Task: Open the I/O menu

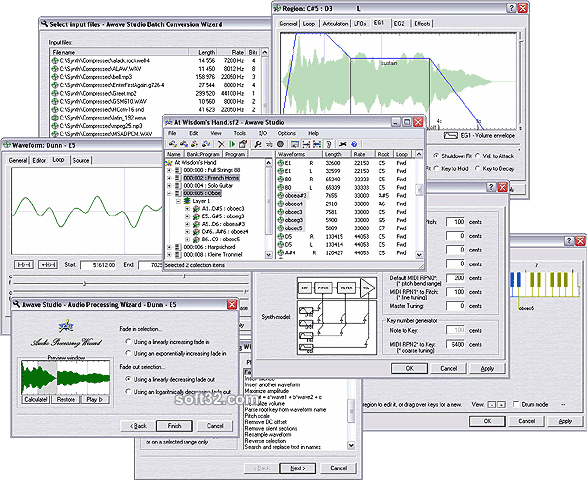Action: pos(262,133)
